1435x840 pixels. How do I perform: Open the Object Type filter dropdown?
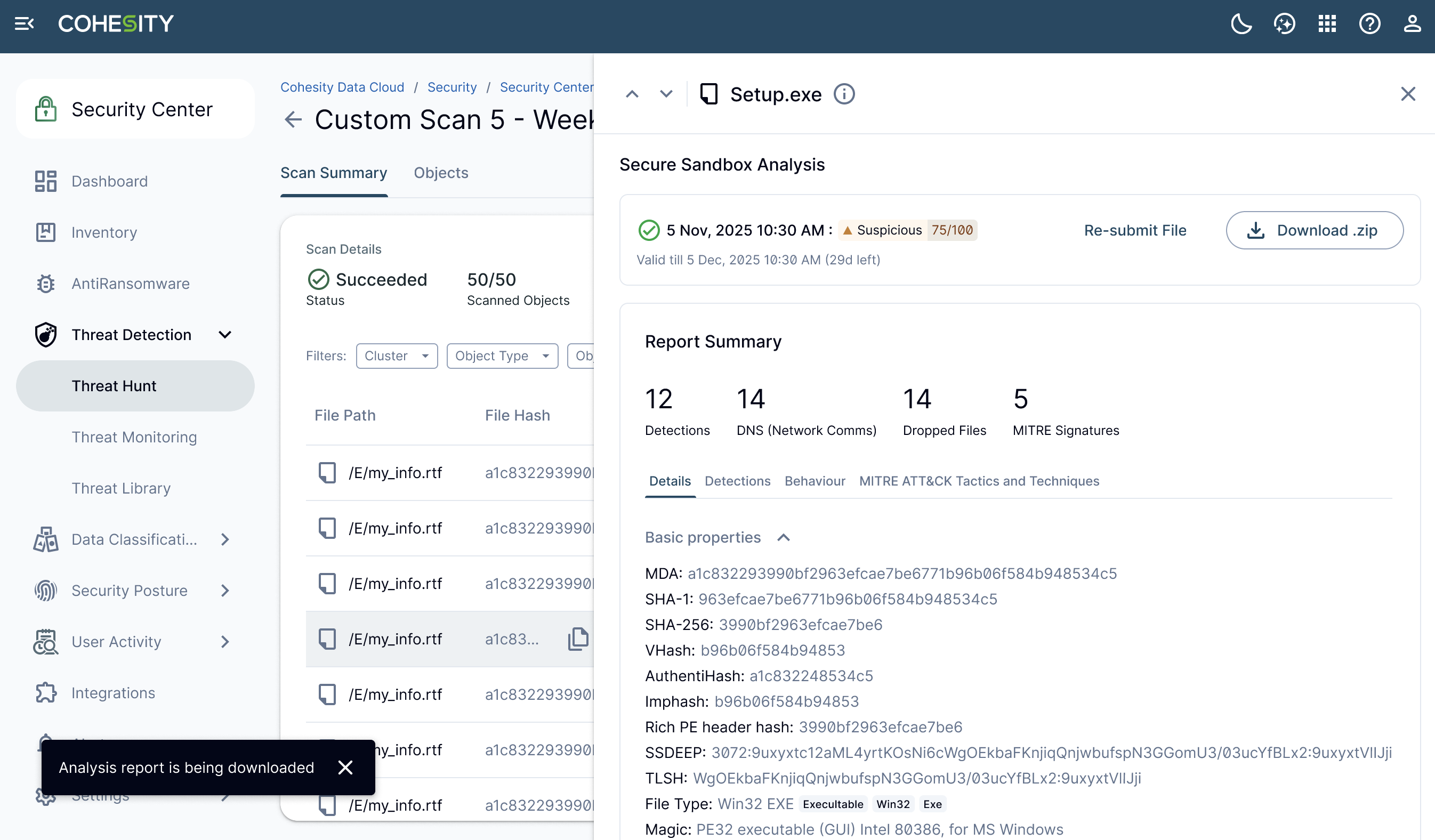(x=502, y=356)
